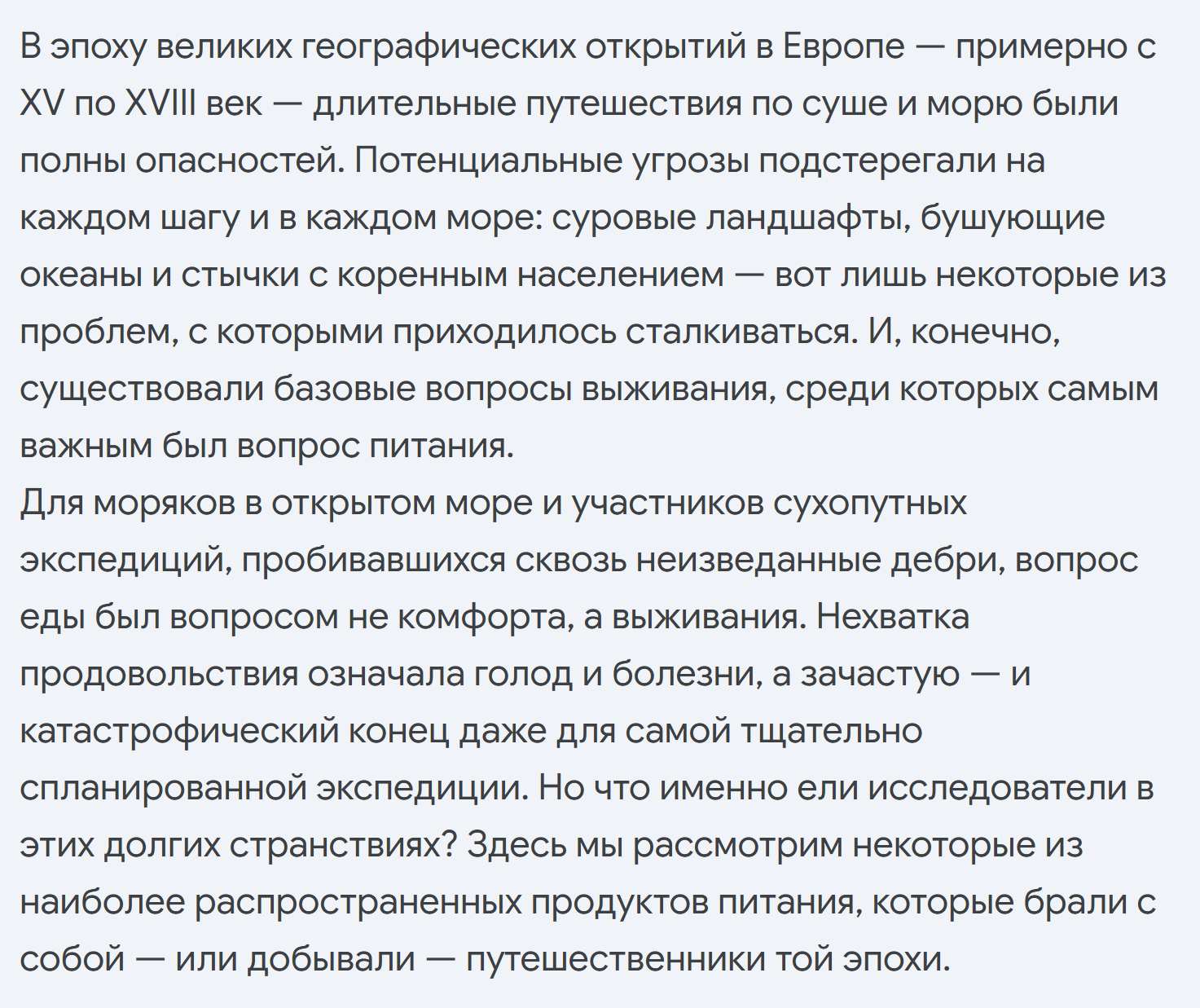1200x1008 pixels.
Task: Click the word "океаны"
Action: click(79, 275)
